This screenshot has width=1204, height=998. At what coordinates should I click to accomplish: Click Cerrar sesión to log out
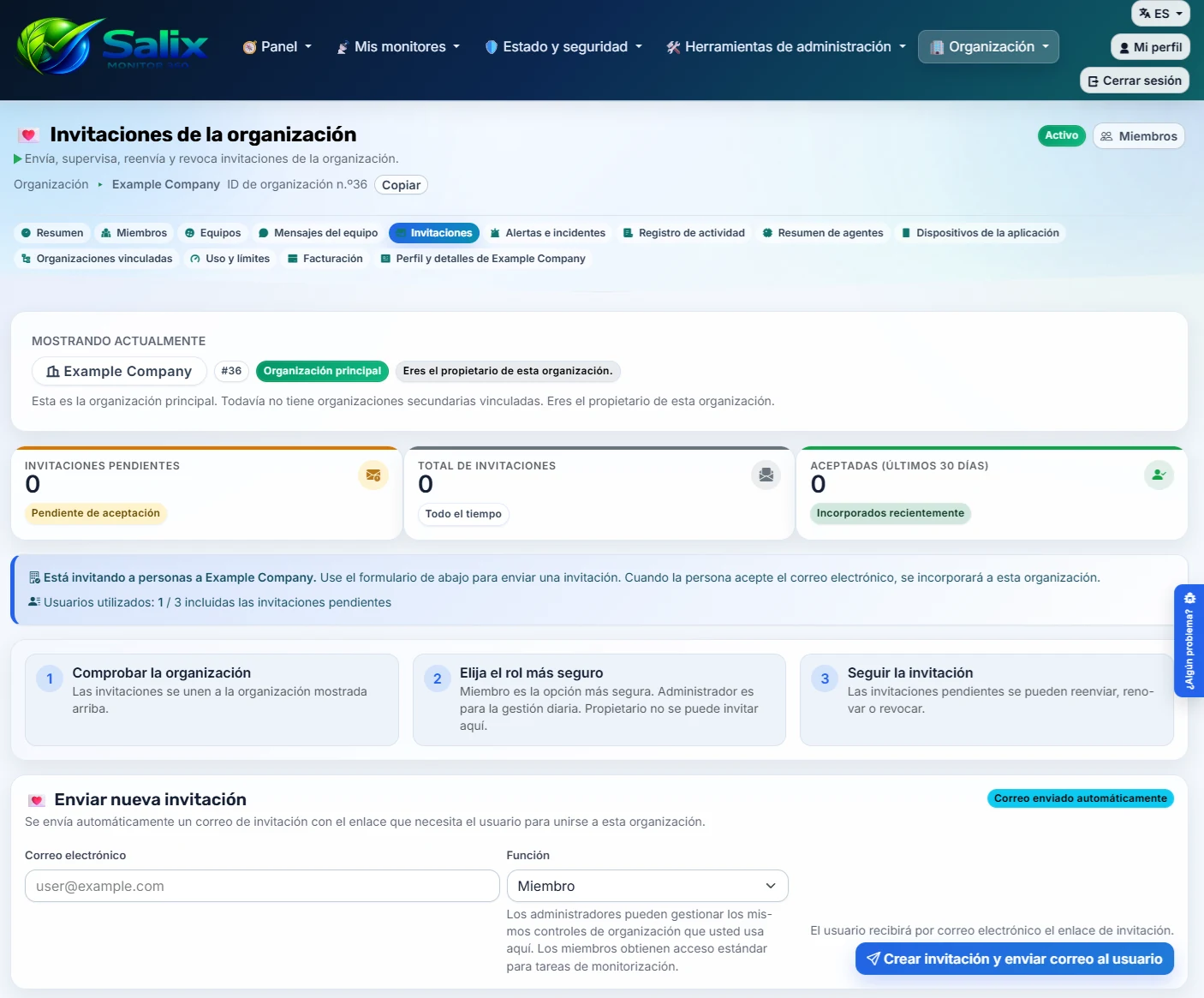tap(1135, 81)
